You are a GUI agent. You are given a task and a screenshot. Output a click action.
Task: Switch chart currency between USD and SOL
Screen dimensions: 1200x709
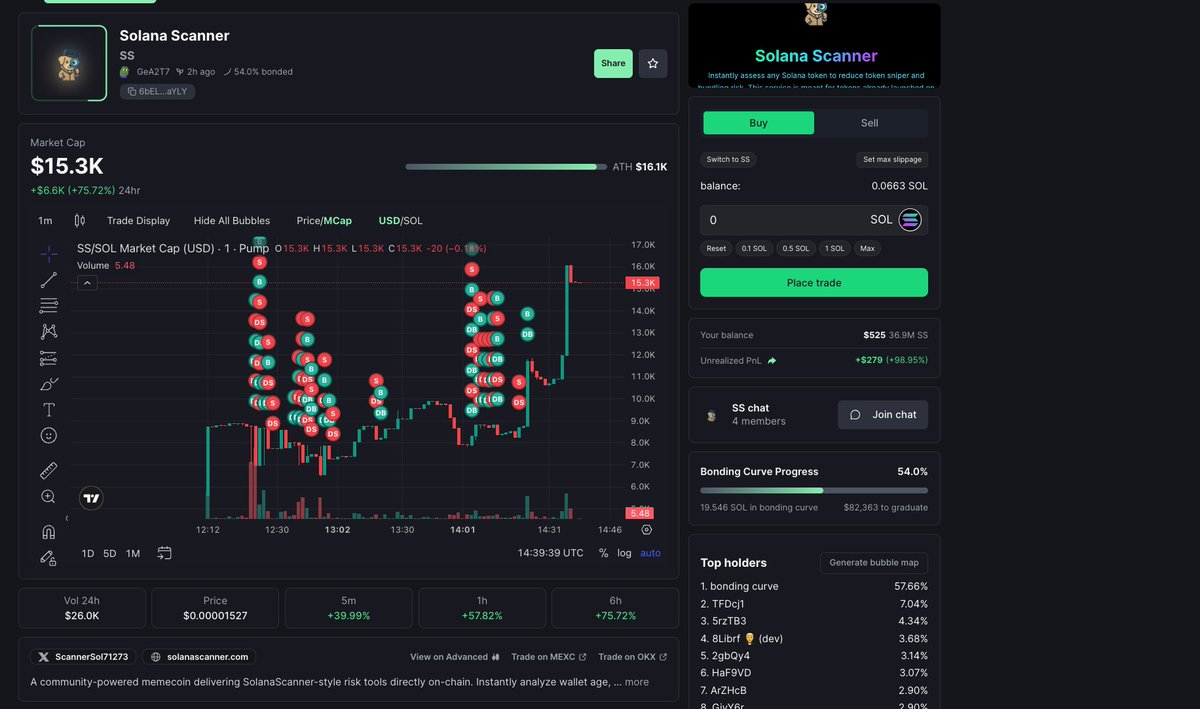pos(400,220)
